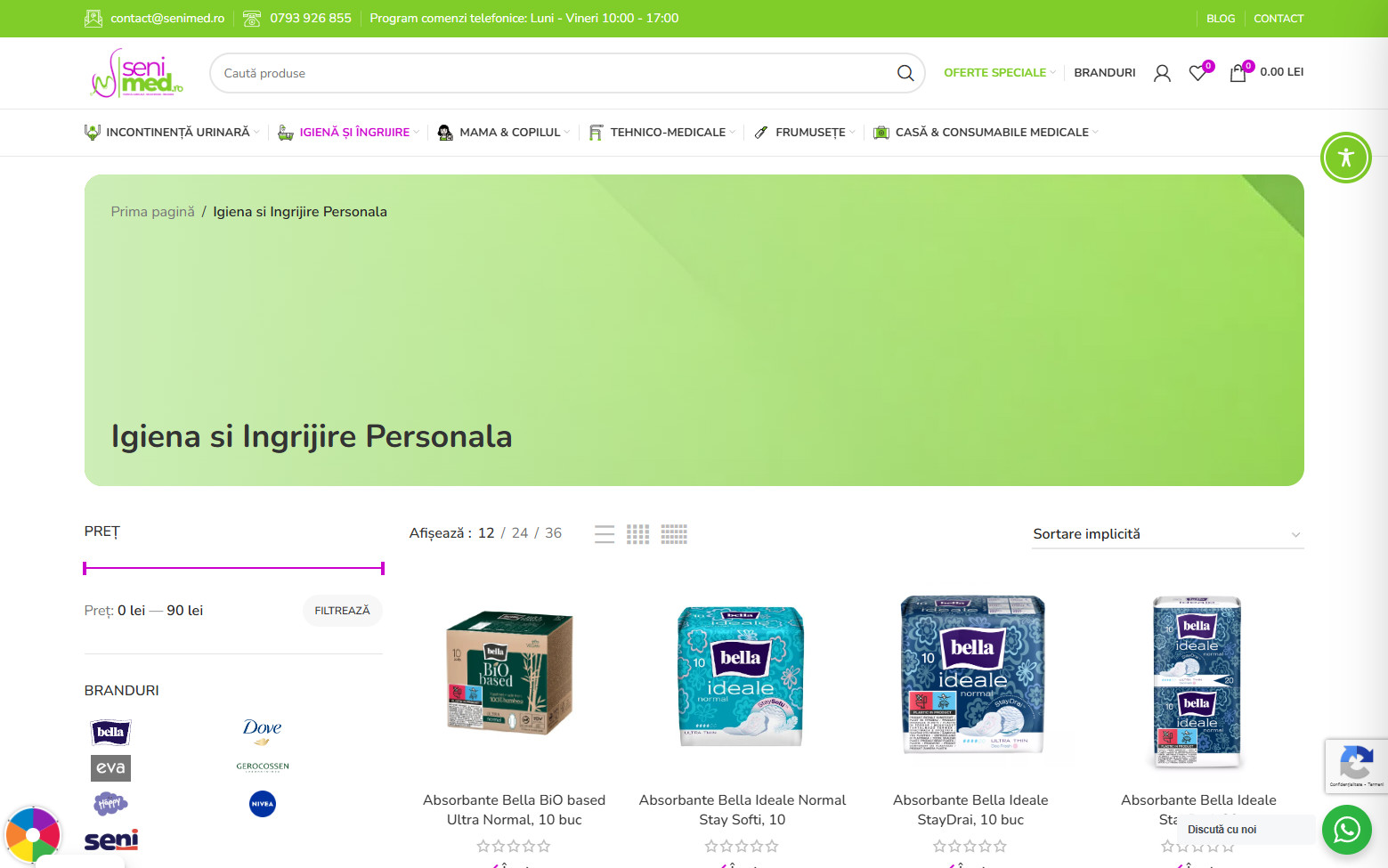Image resolution: width=1388 pixels, height=868 pixels.
Task: Click the search magnifier icon
Action: [x=905, y=73]
